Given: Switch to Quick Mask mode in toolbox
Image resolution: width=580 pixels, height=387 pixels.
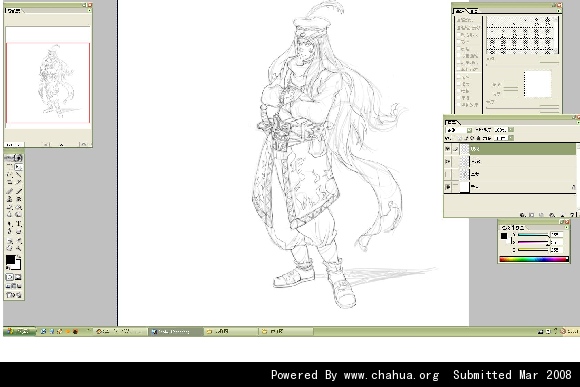Looking at the screenshot, I should pyautogui.click(x=18, y=277).
